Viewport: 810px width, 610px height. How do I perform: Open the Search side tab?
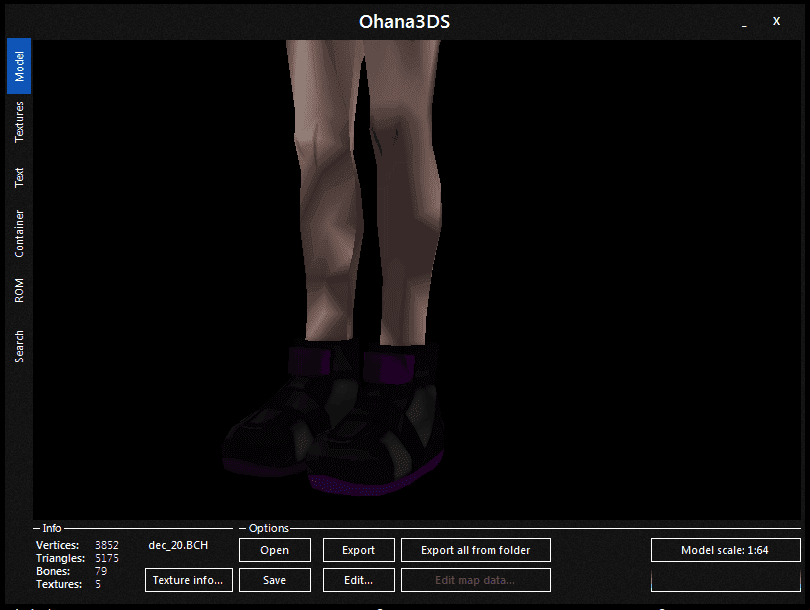19,346
